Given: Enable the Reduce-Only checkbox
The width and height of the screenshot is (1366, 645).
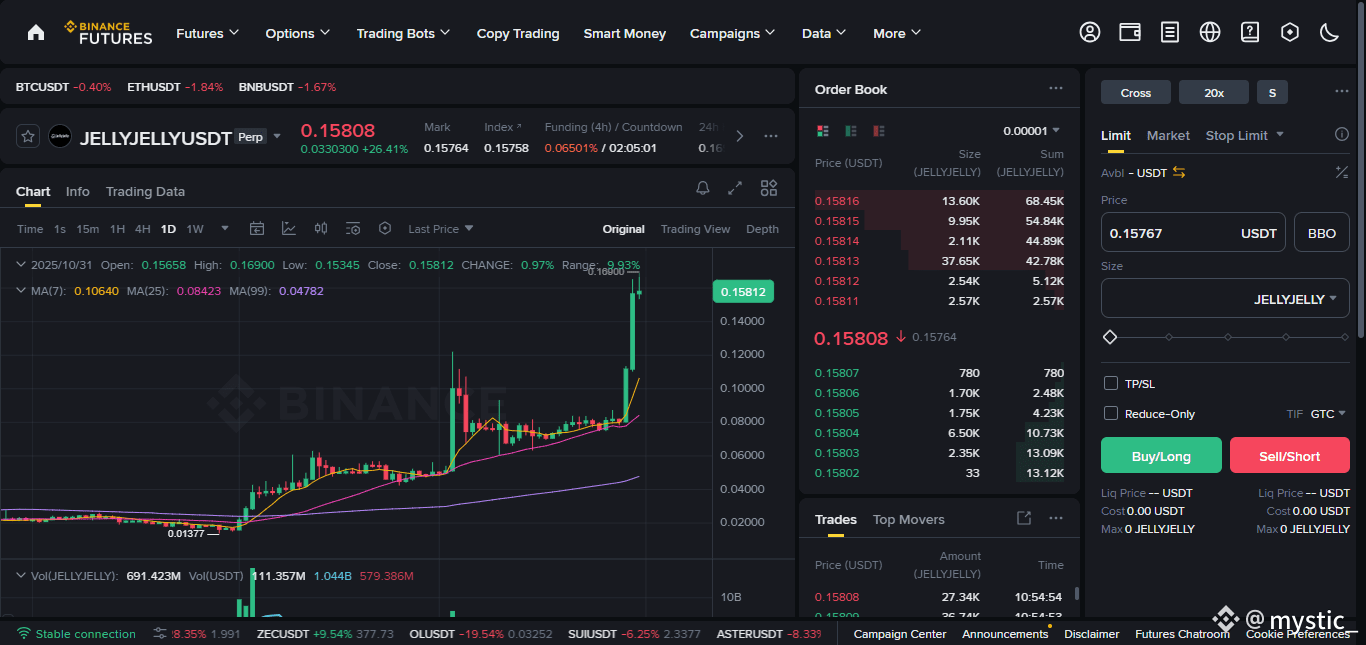Looking at the screenshot, I should [x=1110, y=413].
